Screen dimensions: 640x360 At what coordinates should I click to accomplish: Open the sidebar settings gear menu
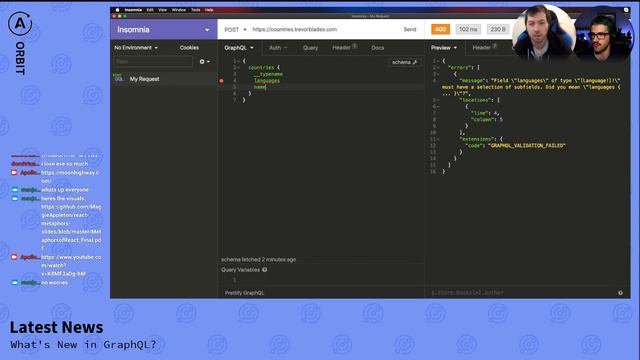[204, 62]
